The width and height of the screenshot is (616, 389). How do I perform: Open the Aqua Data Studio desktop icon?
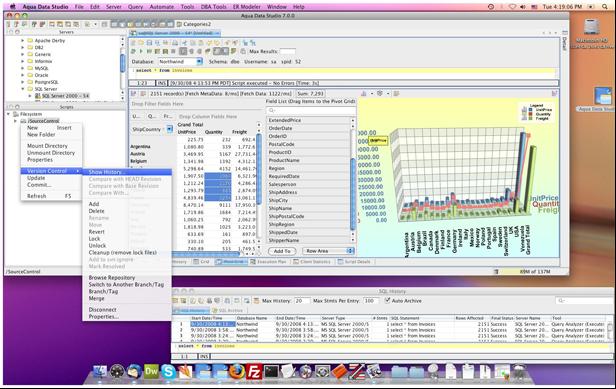point(603,97)
